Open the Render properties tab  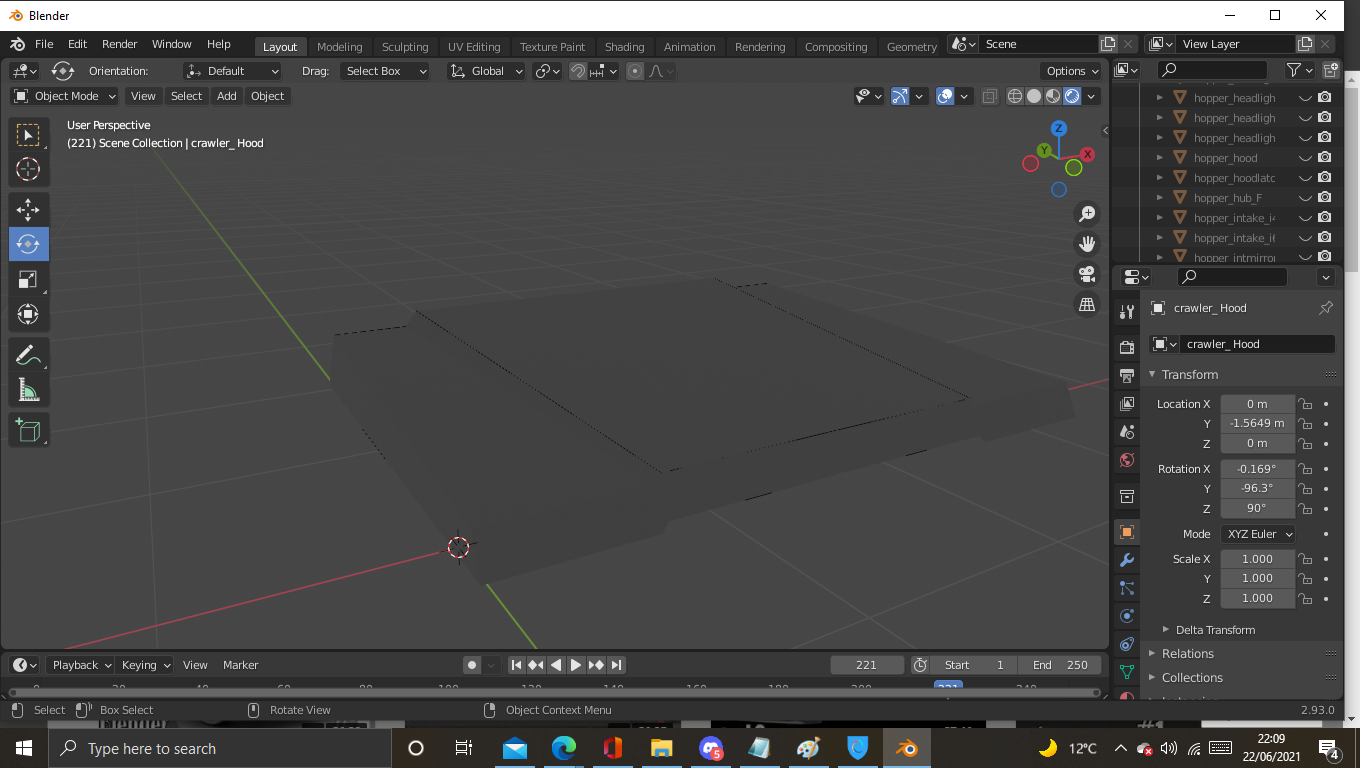coord(1127,347)
